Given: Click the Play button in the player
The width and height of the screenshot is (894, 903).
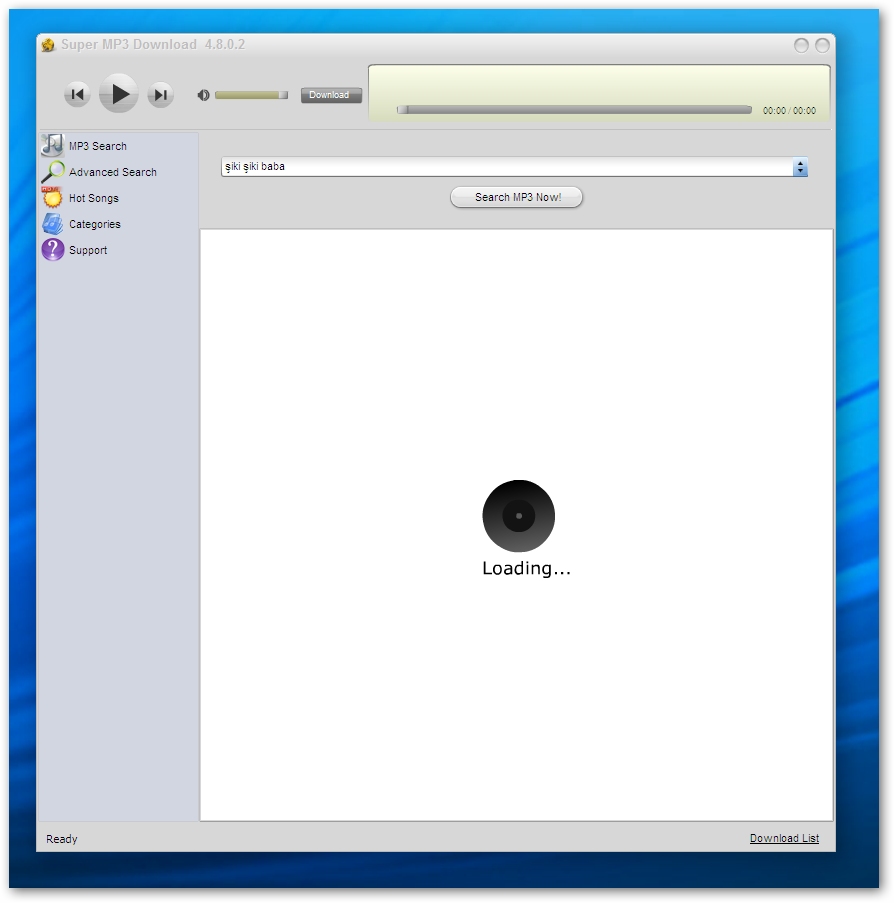Looking at the screenshot, I should tap(119, 94).
